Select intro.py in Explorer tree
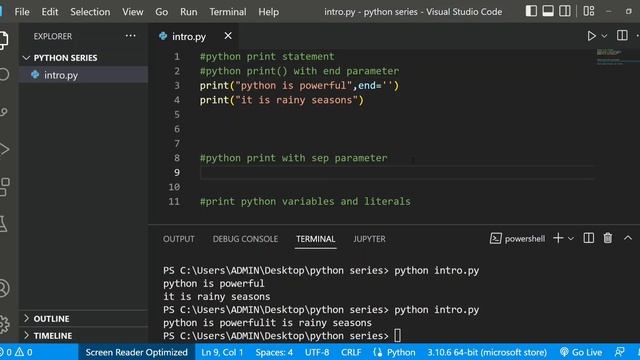Image resolution: width=640 pixels, height=360 pixels. [x=83, y=75]
